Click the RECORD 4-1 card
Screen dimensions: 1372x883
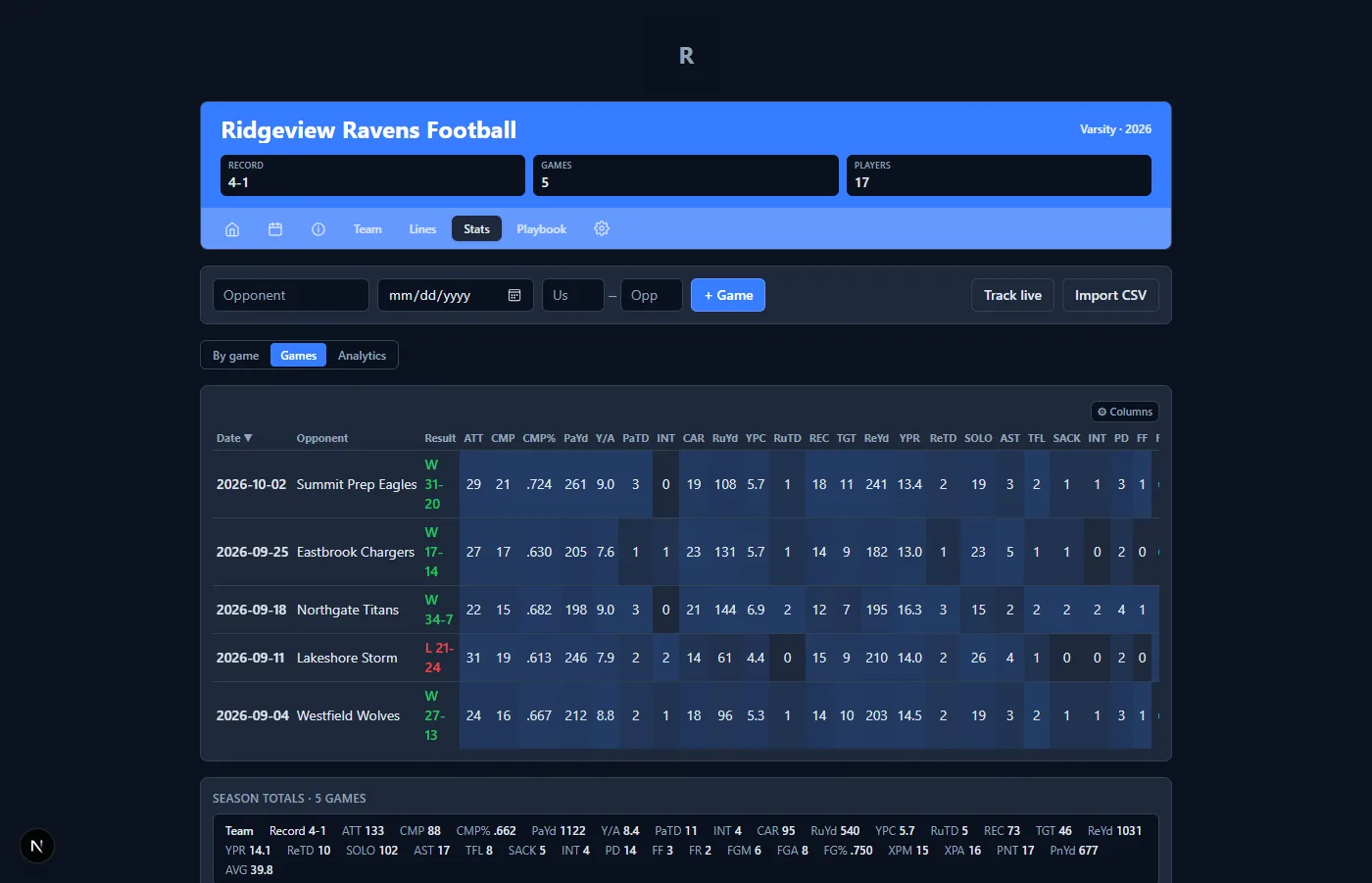(372, 175)
